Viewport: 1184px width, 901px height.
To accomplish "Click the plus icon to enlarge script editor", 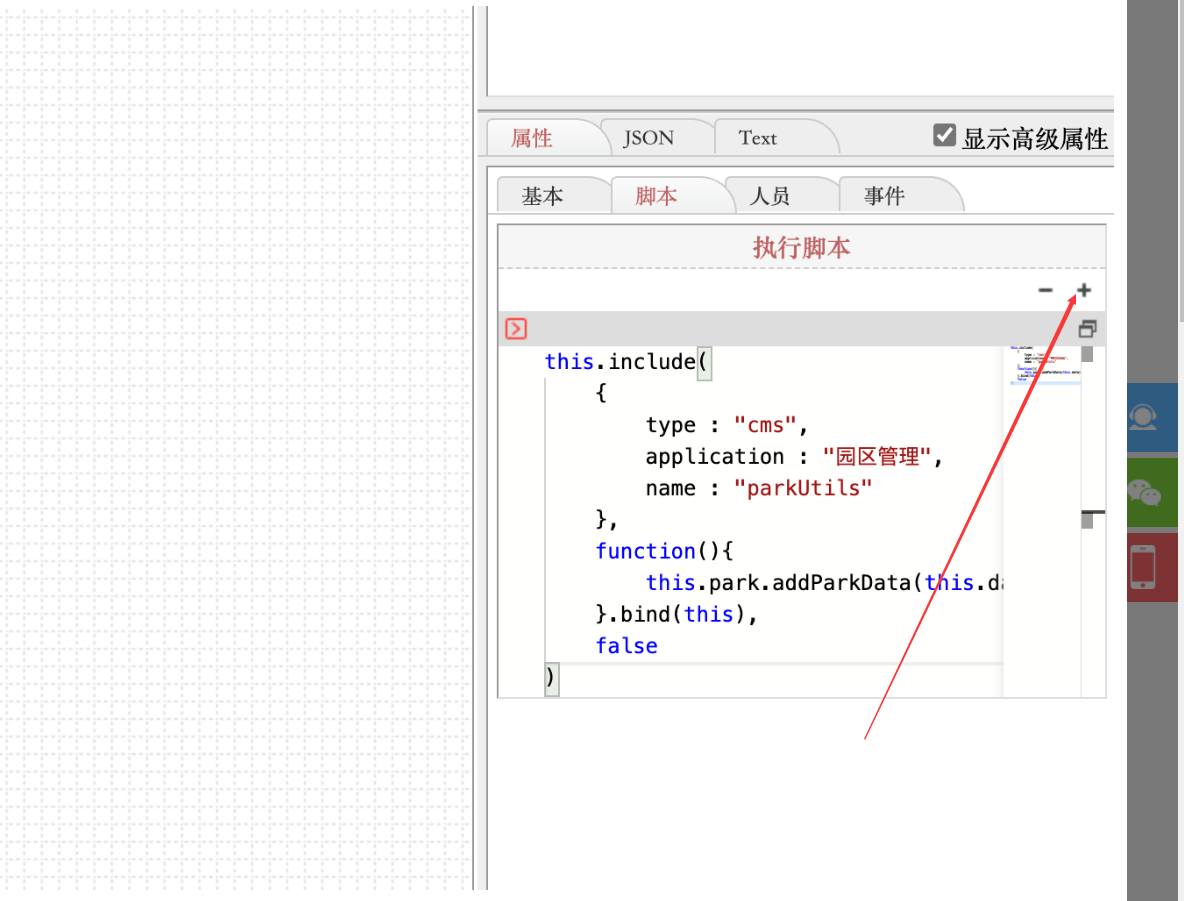I will (x=1084, y=290).
